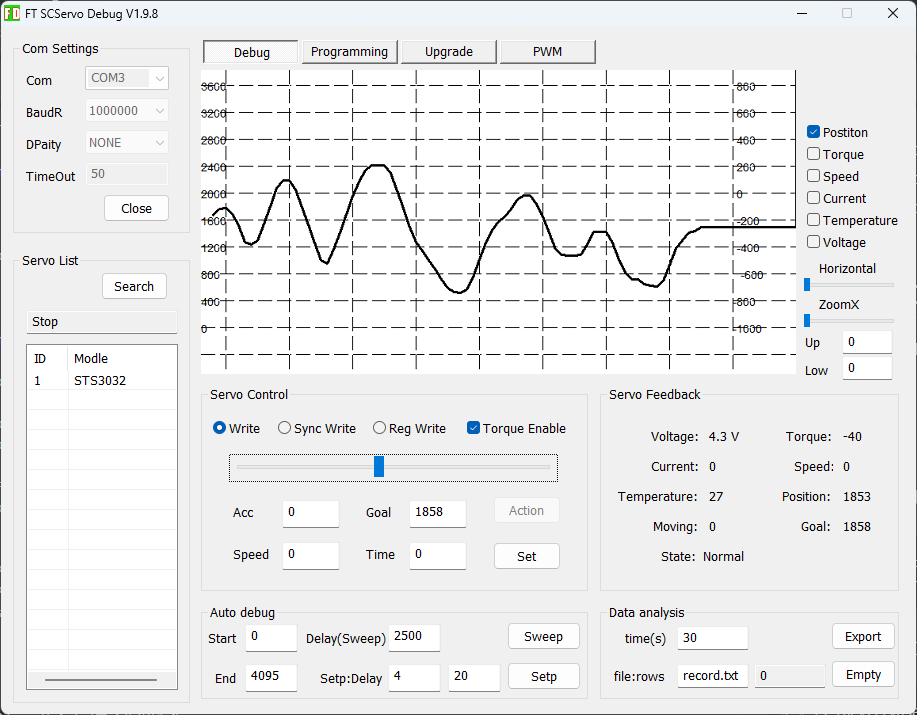Select servo ID 1 STS3032 row
Viewport: 917px width, 715px height.
click(x=102, y=381)
